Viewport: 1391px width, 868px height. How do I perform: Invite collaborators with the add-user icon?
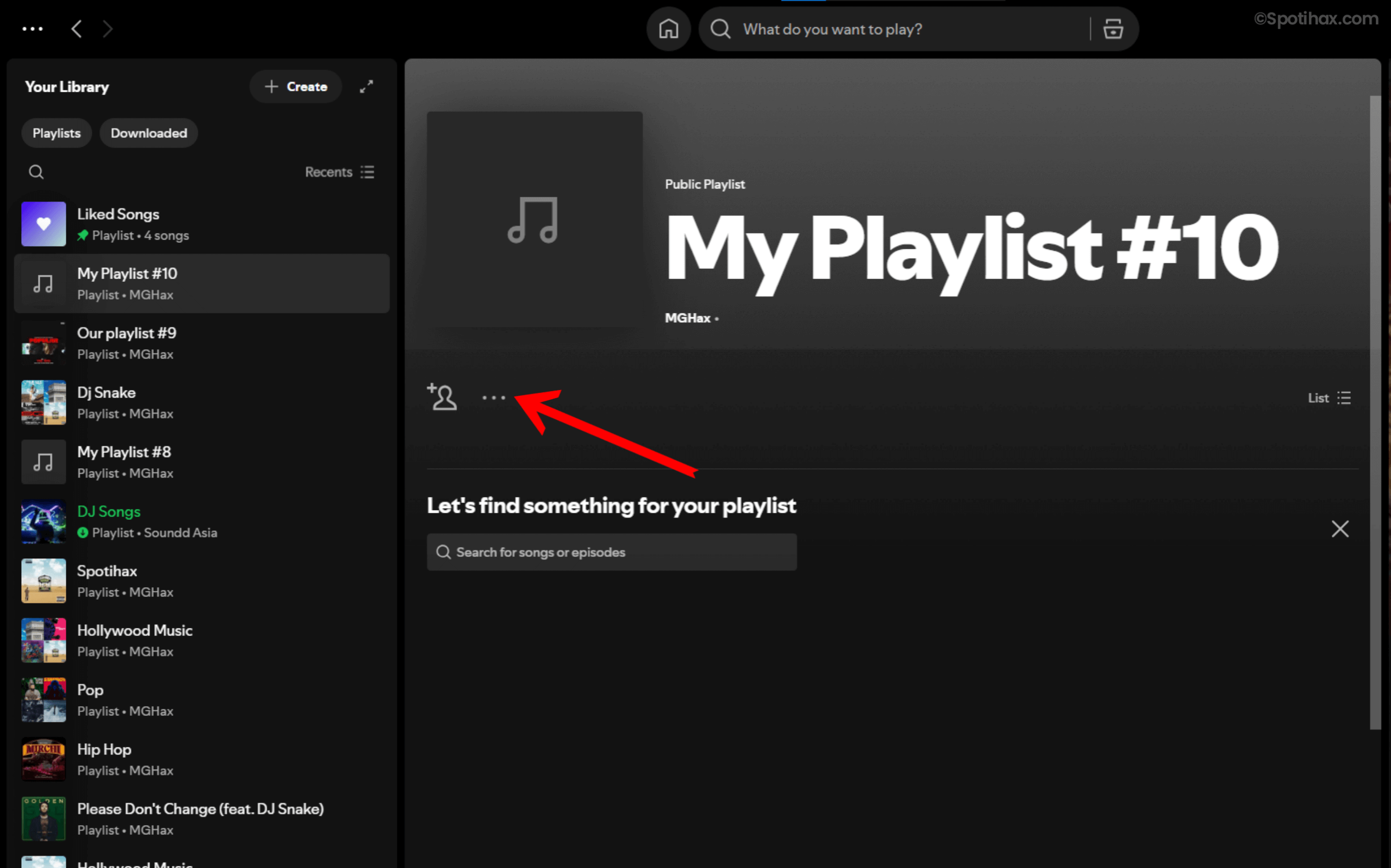pyautogui.click(x=442, y=397)
